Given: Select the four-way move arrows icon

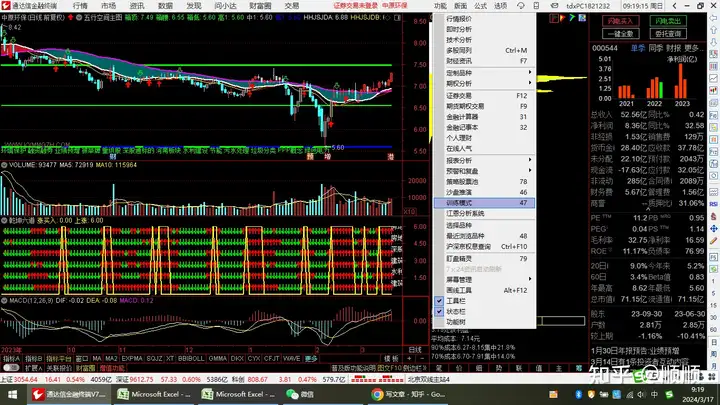Looking at the screenshot, I should pyautogui.click(x=713, y=229).
